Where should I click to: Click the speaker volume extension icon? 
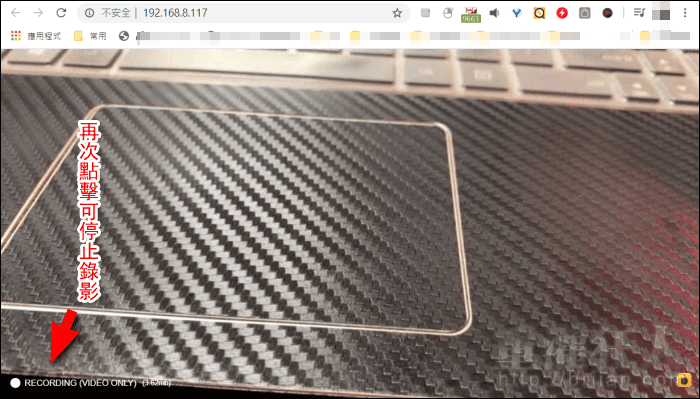tap(494, 13)
